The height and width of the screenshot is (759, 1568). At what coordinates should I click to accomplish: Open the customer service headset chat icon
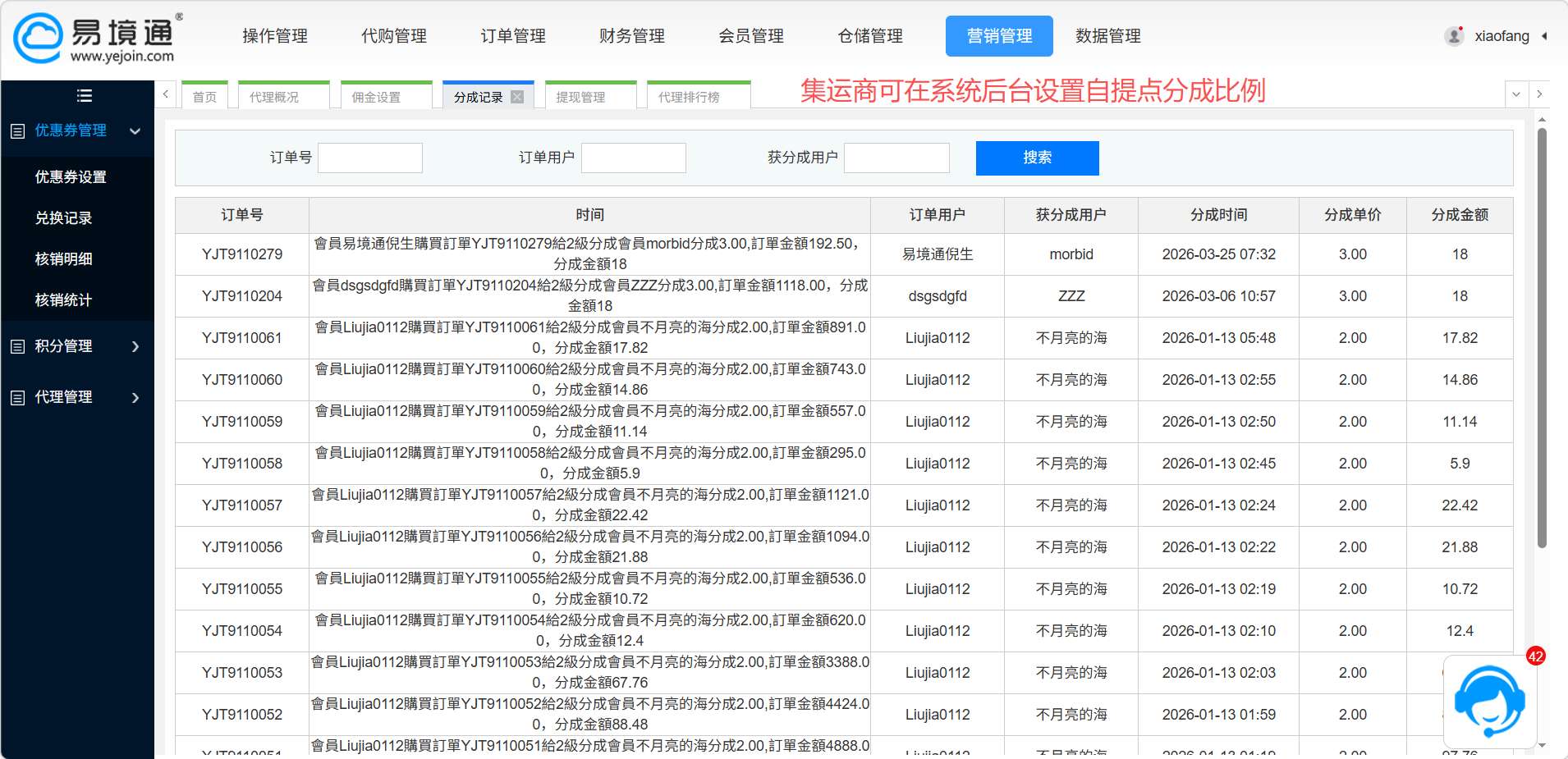pyautogui.click(x=1489, y=702)
